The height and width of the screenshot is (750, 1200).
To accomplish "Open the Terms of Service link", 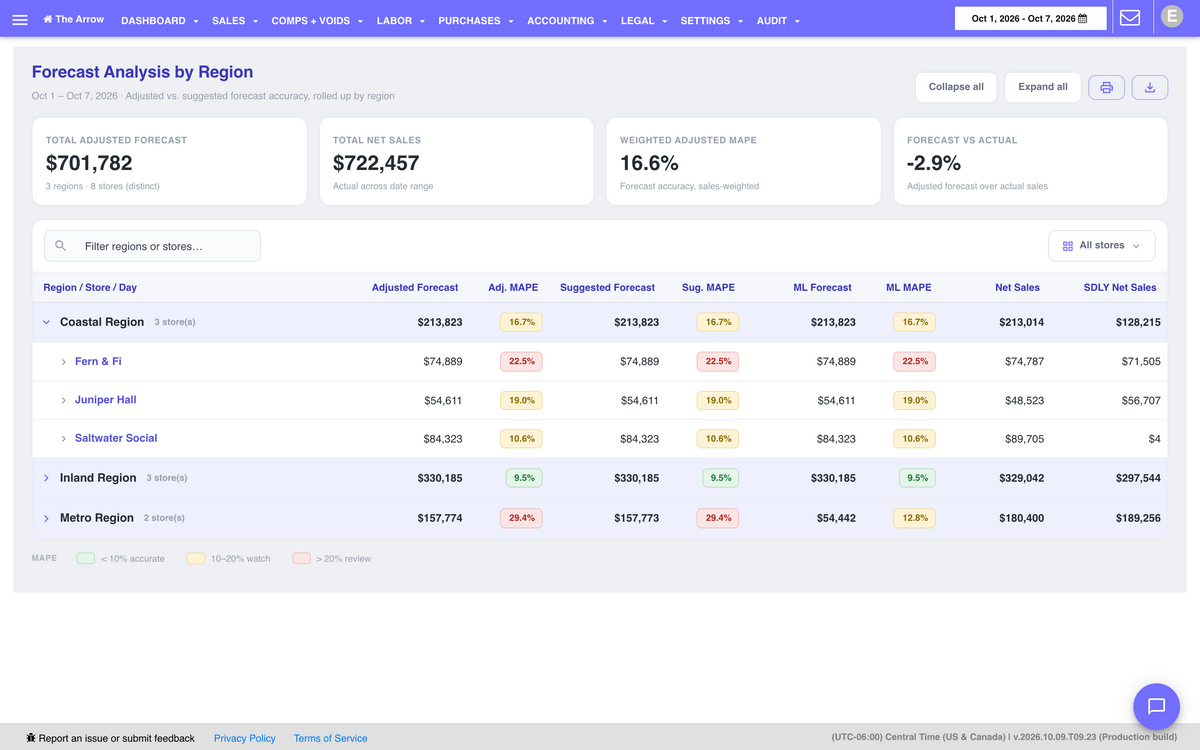I will click(x=330, y=738).
